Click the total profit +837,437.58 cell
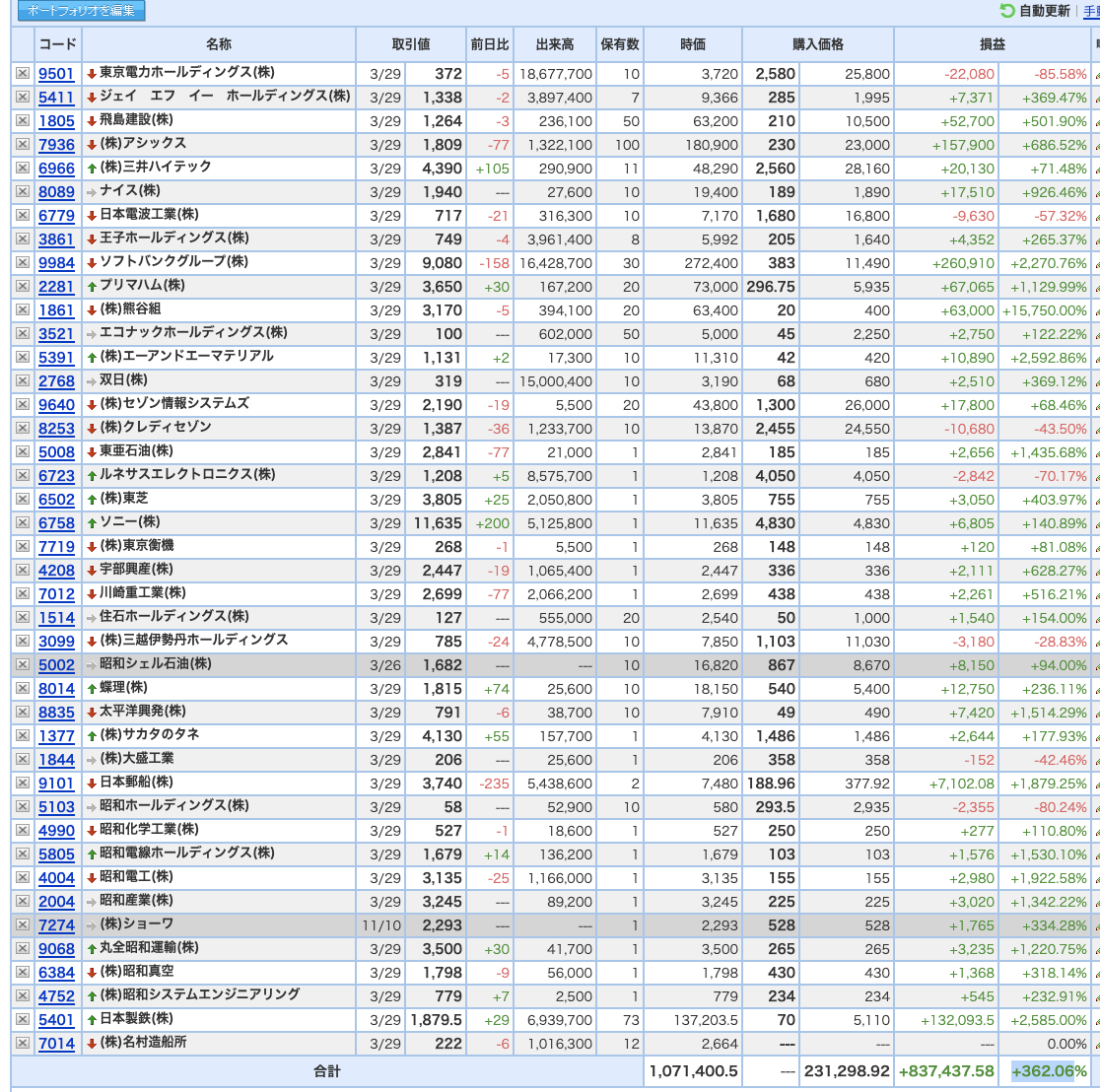The image size is (1100, 1092). click(946, 1071)
